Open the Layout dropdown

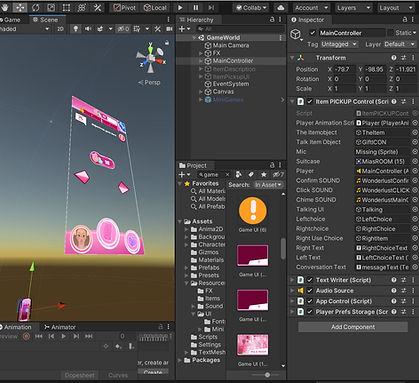pos(396,7)
